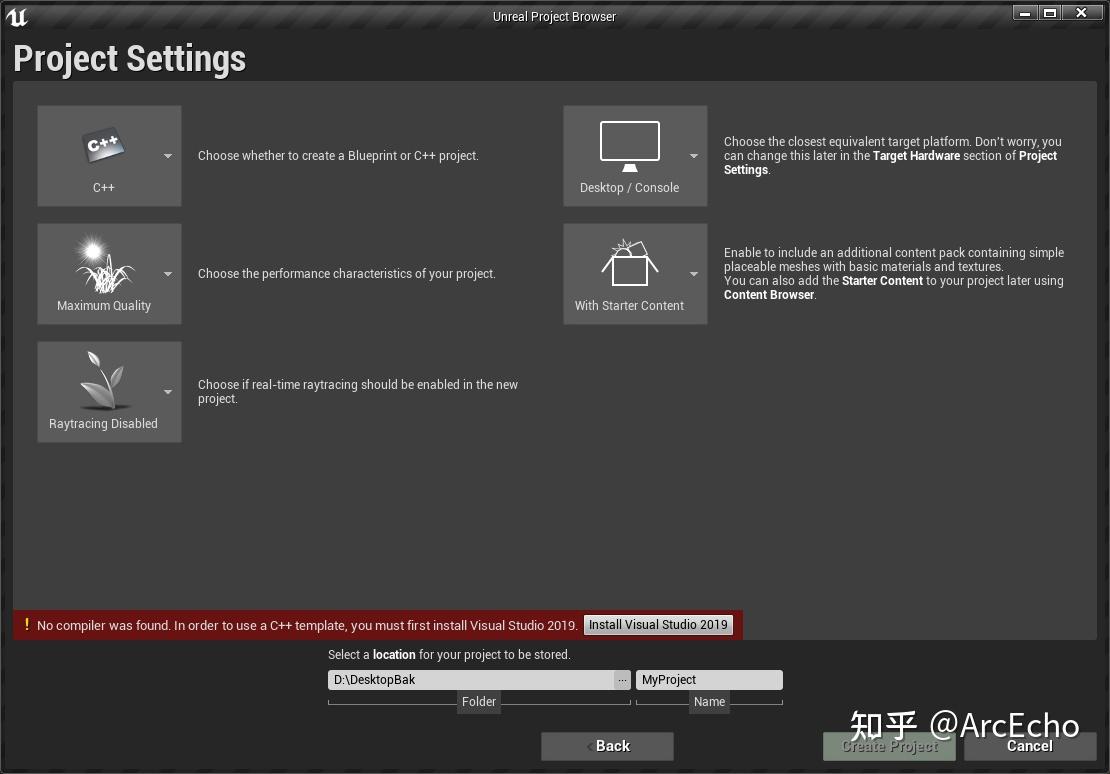Click the browse folder ellipsis button

622,679
